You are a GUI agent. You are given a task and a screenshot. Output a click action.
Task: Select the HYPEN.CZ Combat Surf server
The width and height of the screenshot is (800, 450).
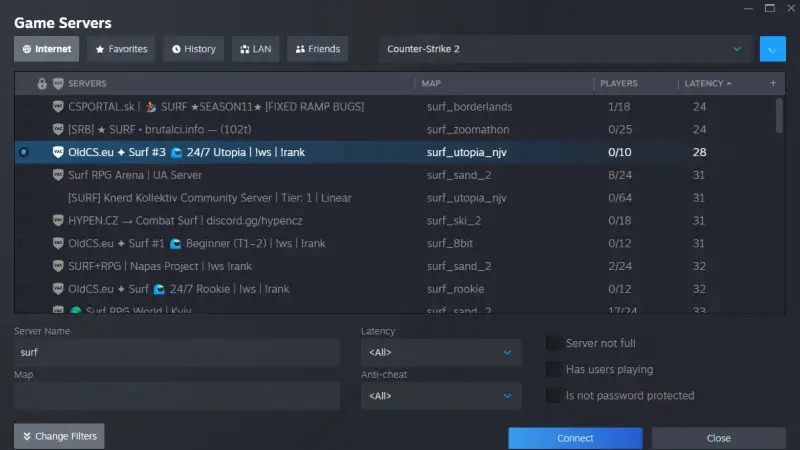point(399,220)
